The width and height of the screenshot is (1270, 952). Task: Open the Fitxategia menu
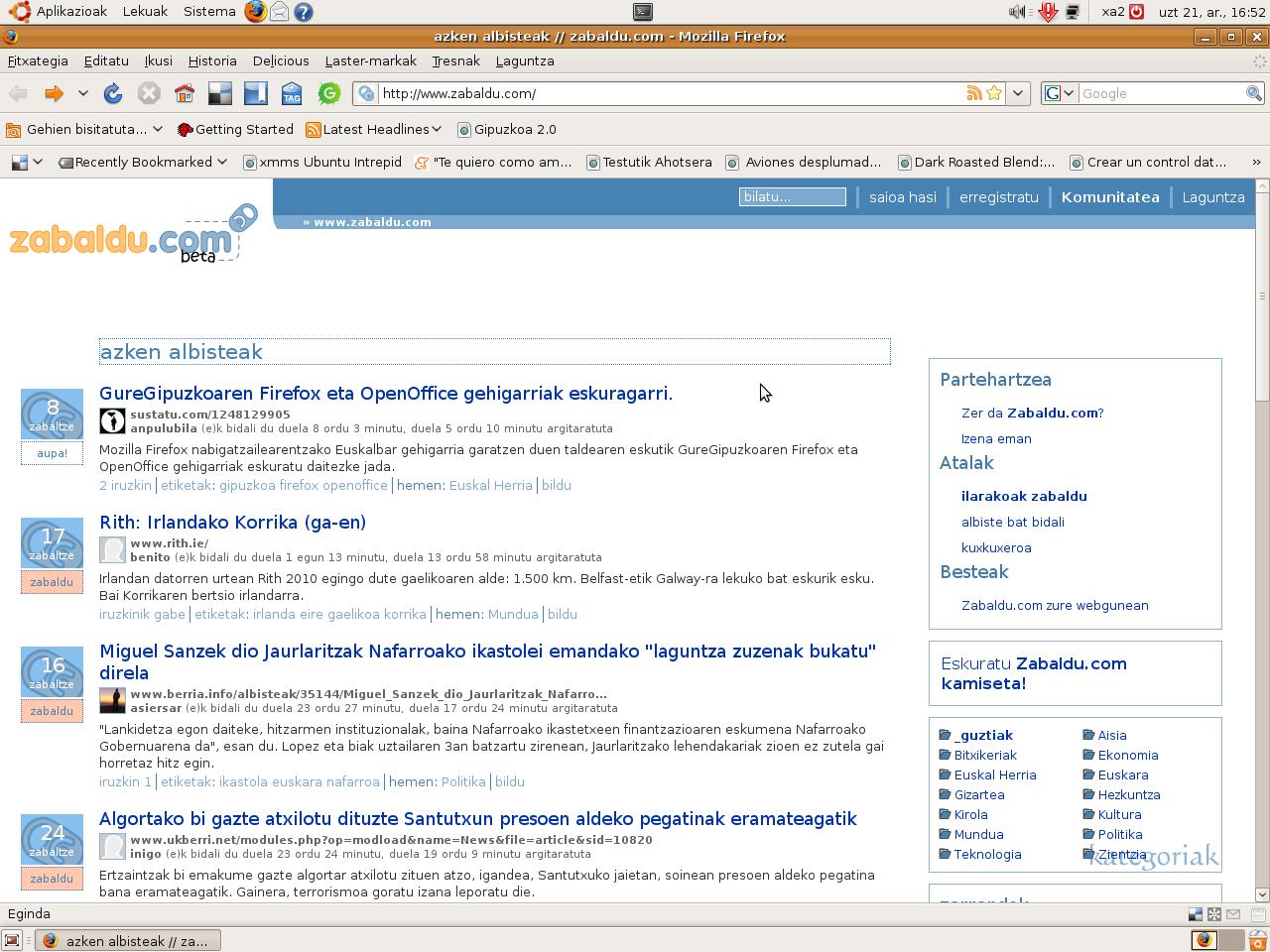point(38,60)
